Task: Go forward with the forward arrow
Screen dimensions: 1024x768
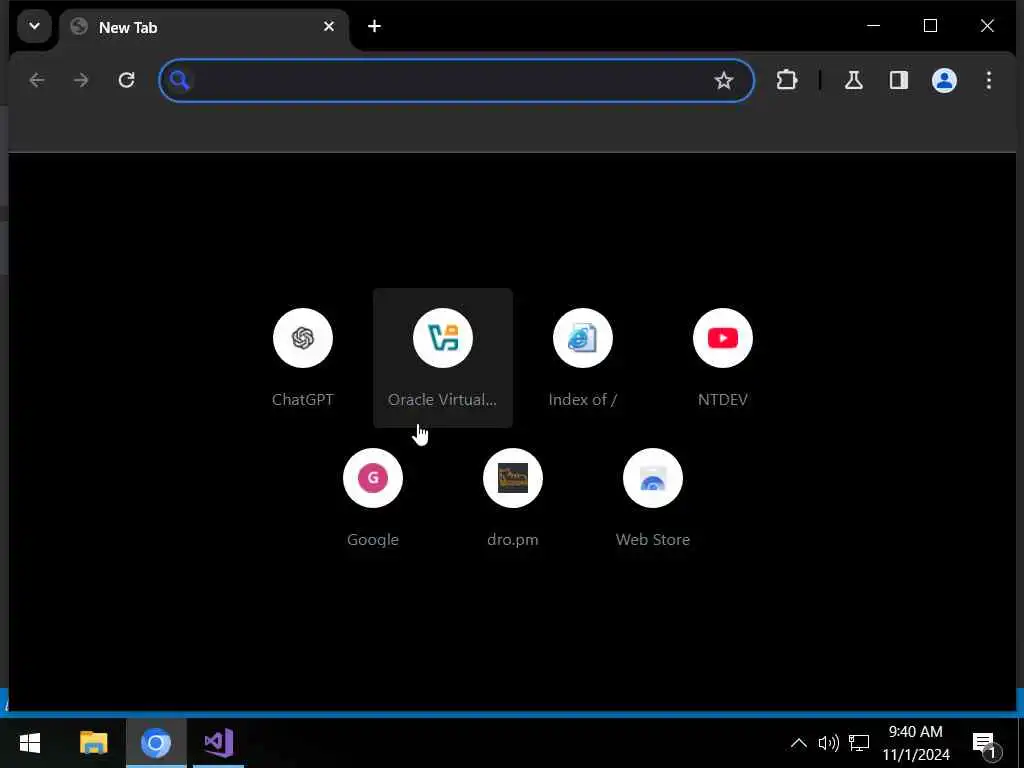Action: click(81, 80)
